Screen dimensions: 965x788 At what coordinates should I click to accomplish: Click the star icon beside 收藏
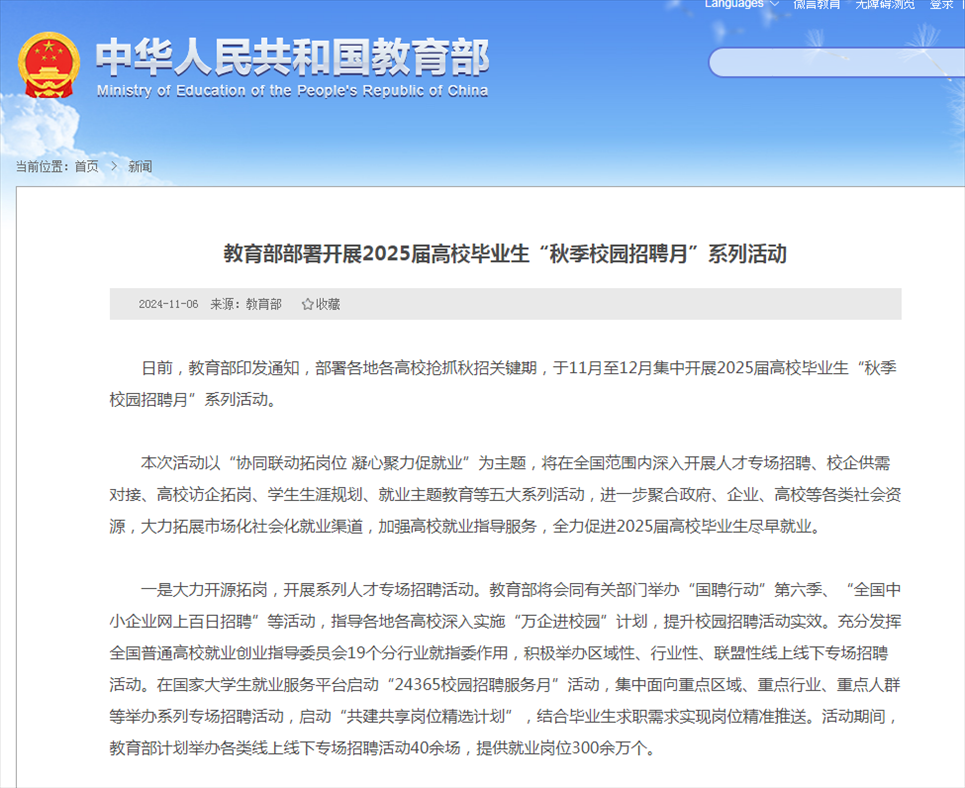click(307, 304)
